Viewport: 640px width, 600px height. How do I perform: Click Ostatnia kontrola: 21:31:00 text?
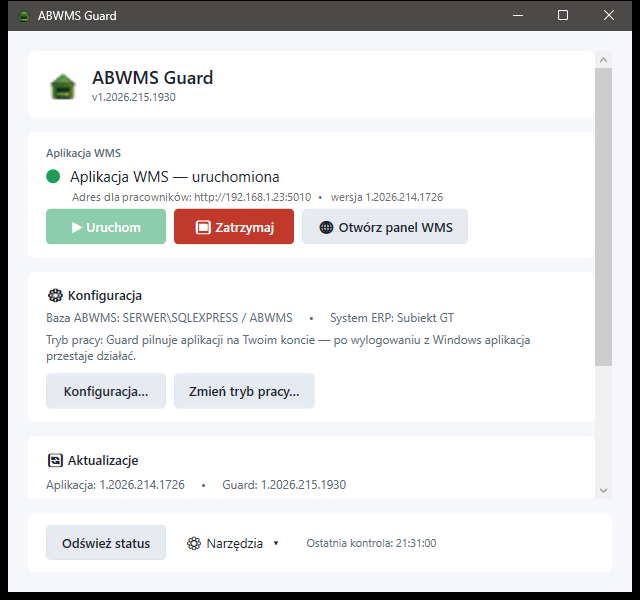coord(371,543)
